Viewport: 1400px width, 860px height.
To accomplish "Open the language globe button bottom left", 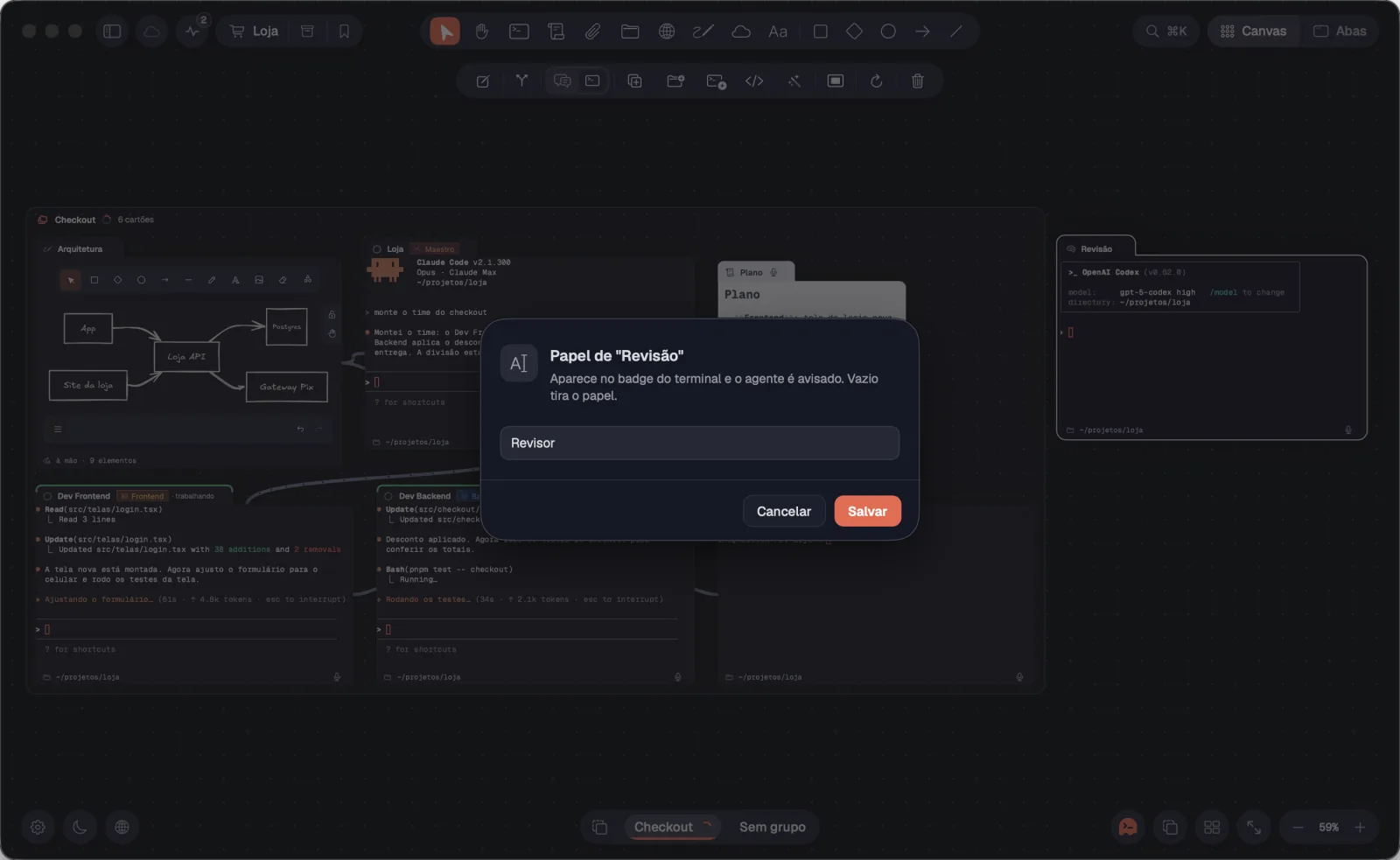I will coord(122,827).
